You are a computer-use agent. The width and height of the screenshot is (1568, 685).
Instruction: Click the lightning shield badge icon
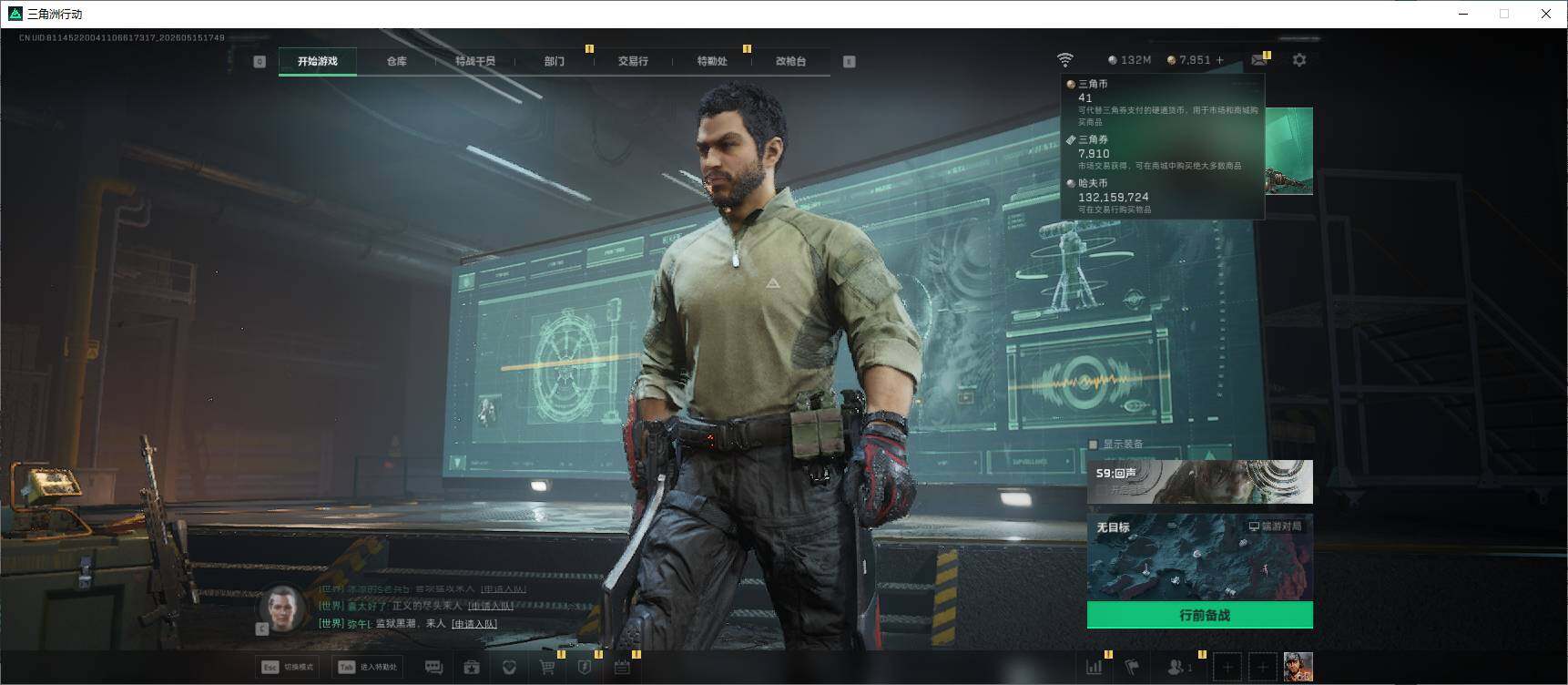(x=585, y=668)
